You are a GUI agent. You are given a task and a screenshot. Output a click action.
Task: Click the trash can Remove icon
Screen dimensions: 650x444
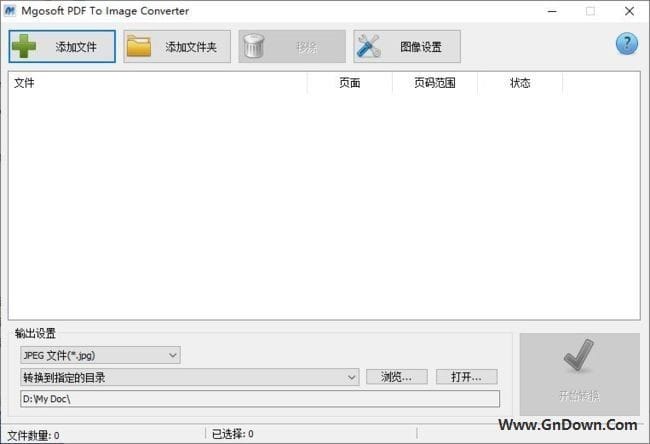(x=254, y=46)
